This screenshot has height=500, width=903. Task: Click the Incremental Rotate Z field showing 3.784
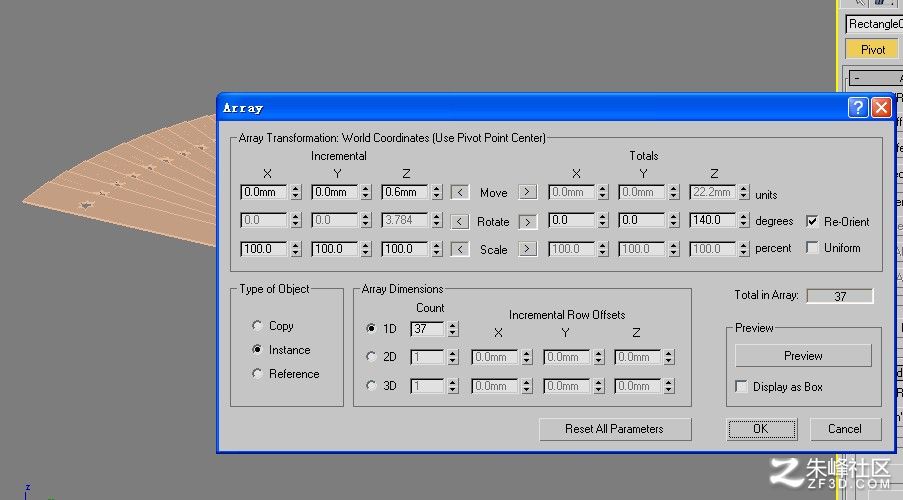(405, 220)
